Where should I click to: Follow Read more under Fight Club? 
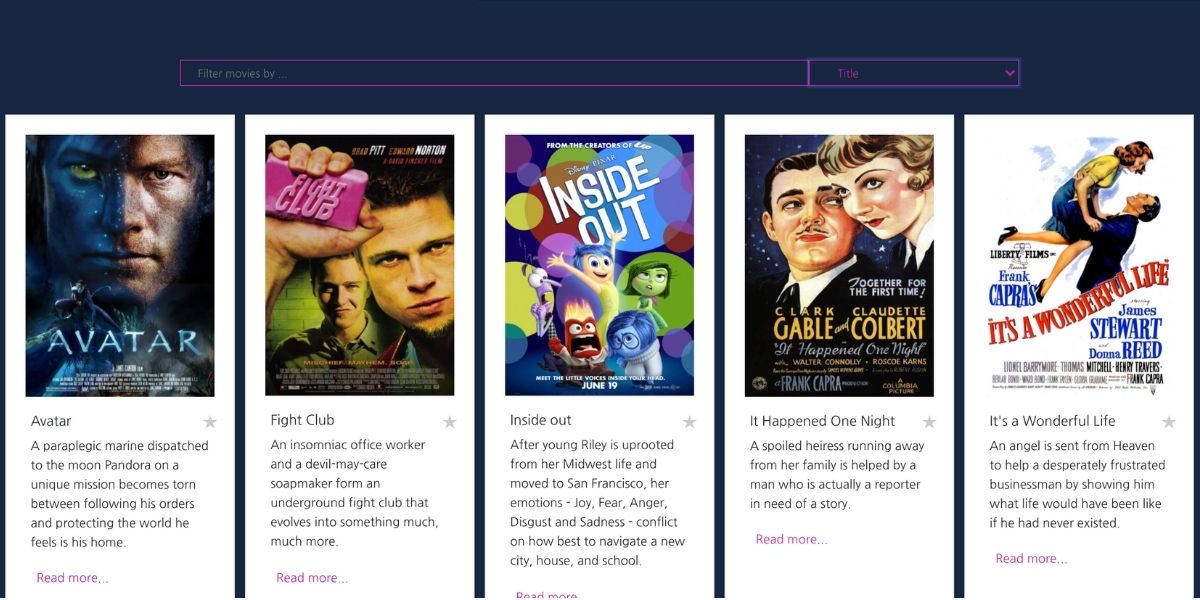coord(312,578)
